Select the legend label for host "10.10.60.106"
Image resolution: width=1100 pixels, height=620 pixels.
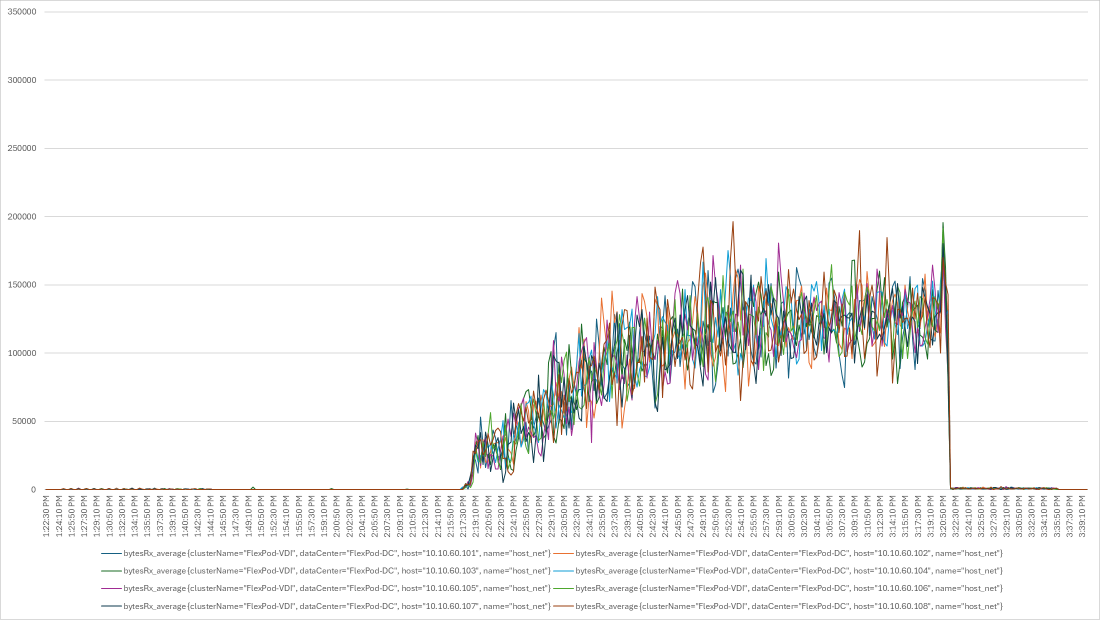[x=789, y=588]
